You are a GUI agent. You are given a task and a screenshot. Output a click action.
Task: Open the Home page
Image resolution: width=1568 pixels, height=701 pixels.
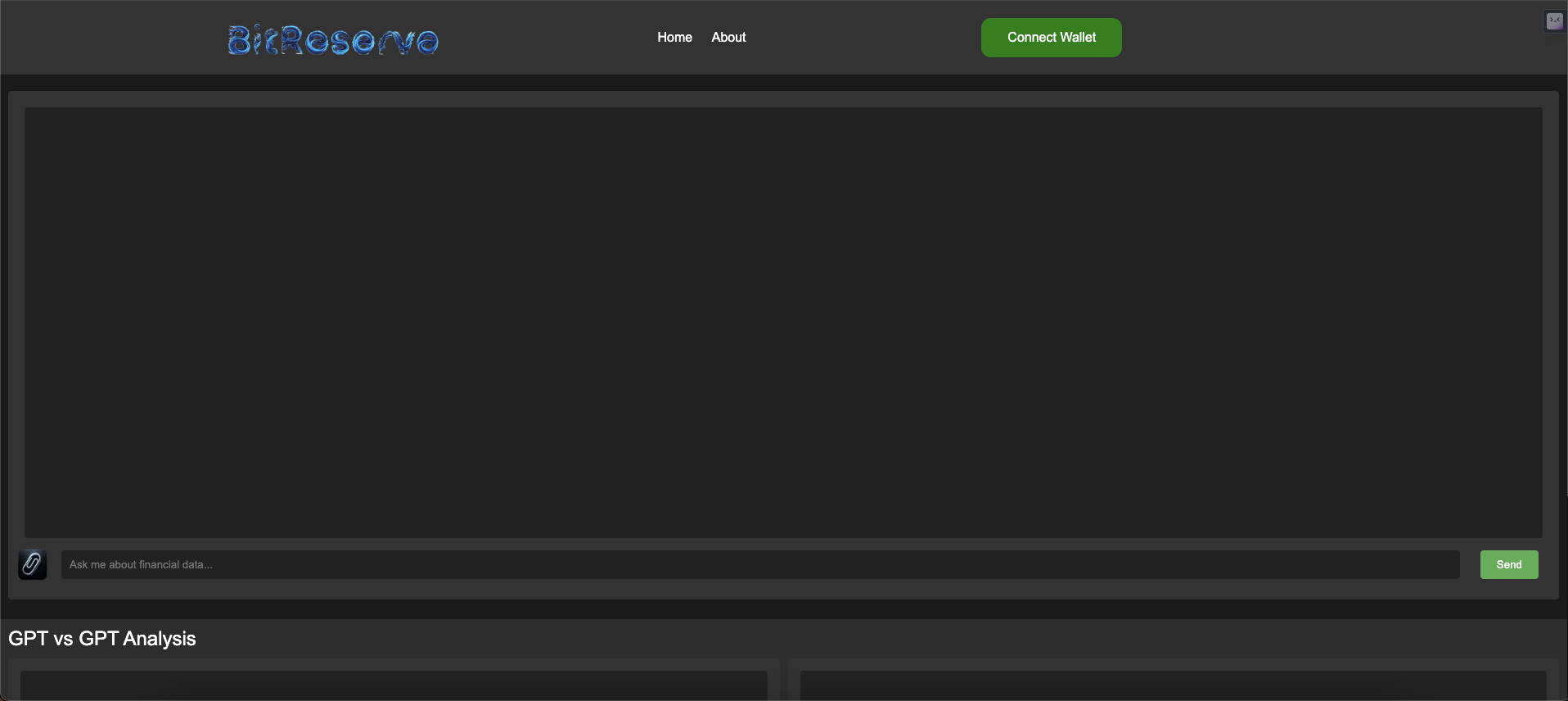pos(674,38)
